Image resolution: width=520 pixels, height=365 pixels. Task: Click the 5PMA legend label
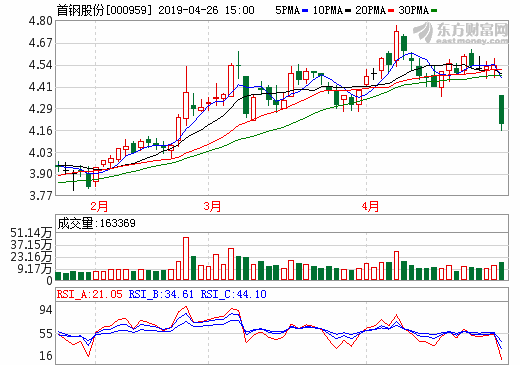click(287, 10)
